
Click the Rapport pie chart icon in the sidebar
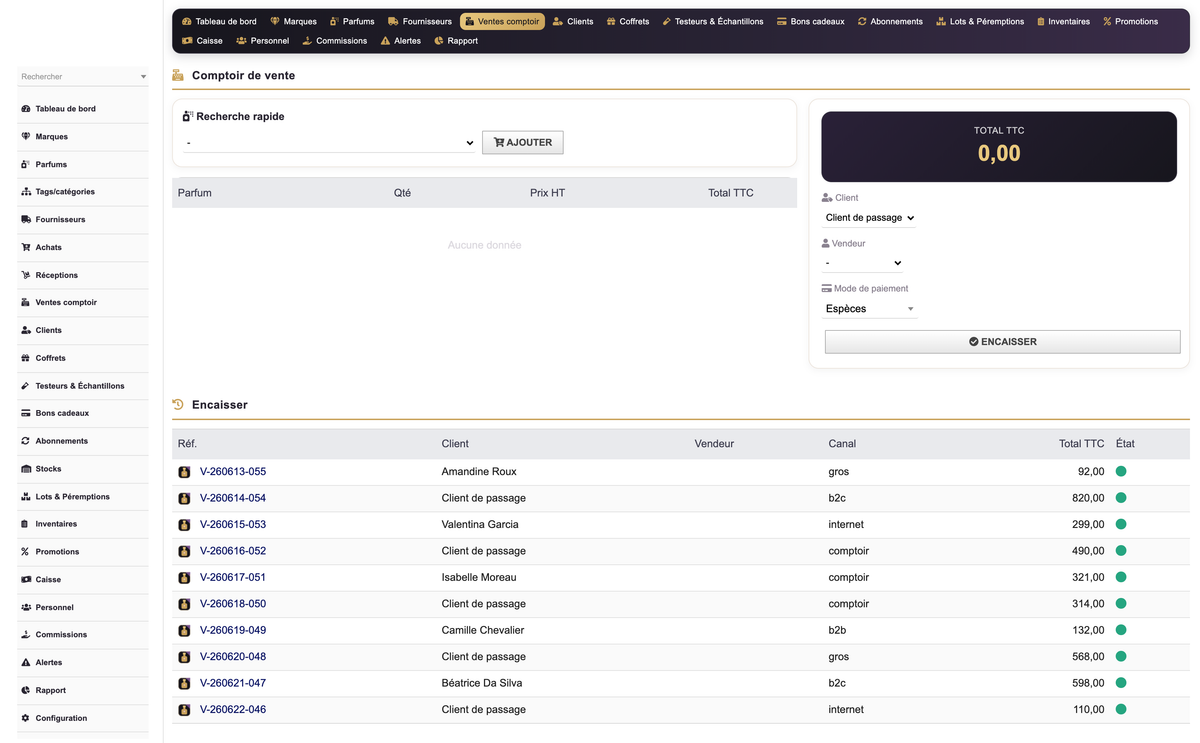(25, 691)
